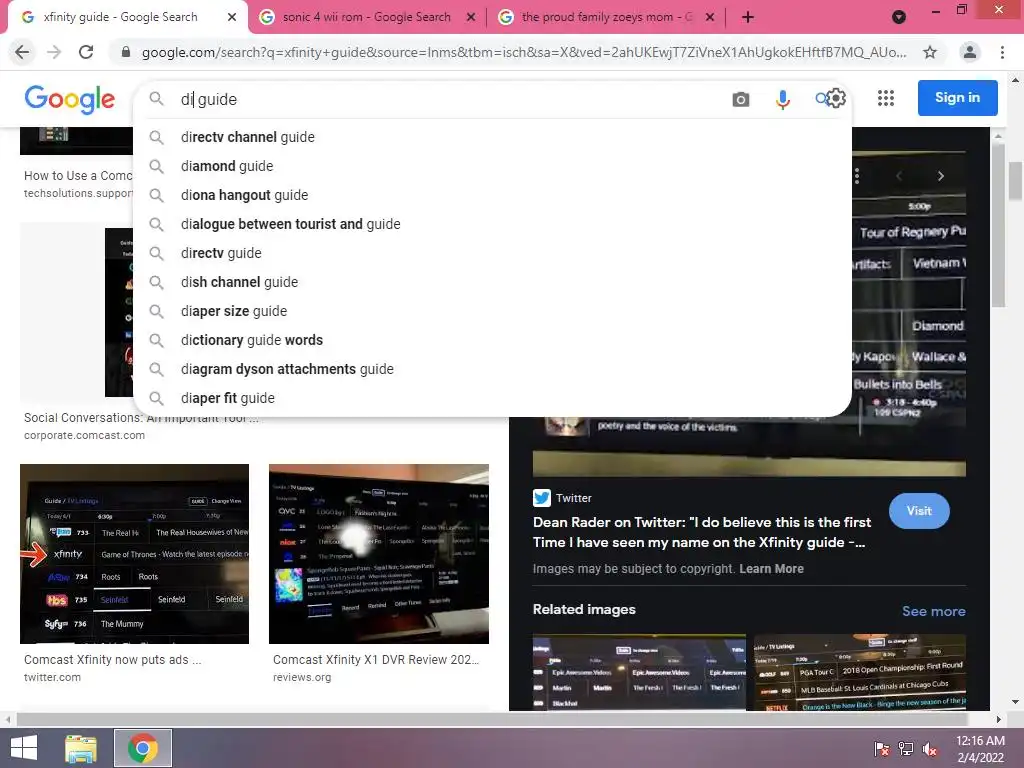Switch to sonic 4 wii rom tab
Viewport: 1024px width, 768px height.
(367, 17)
